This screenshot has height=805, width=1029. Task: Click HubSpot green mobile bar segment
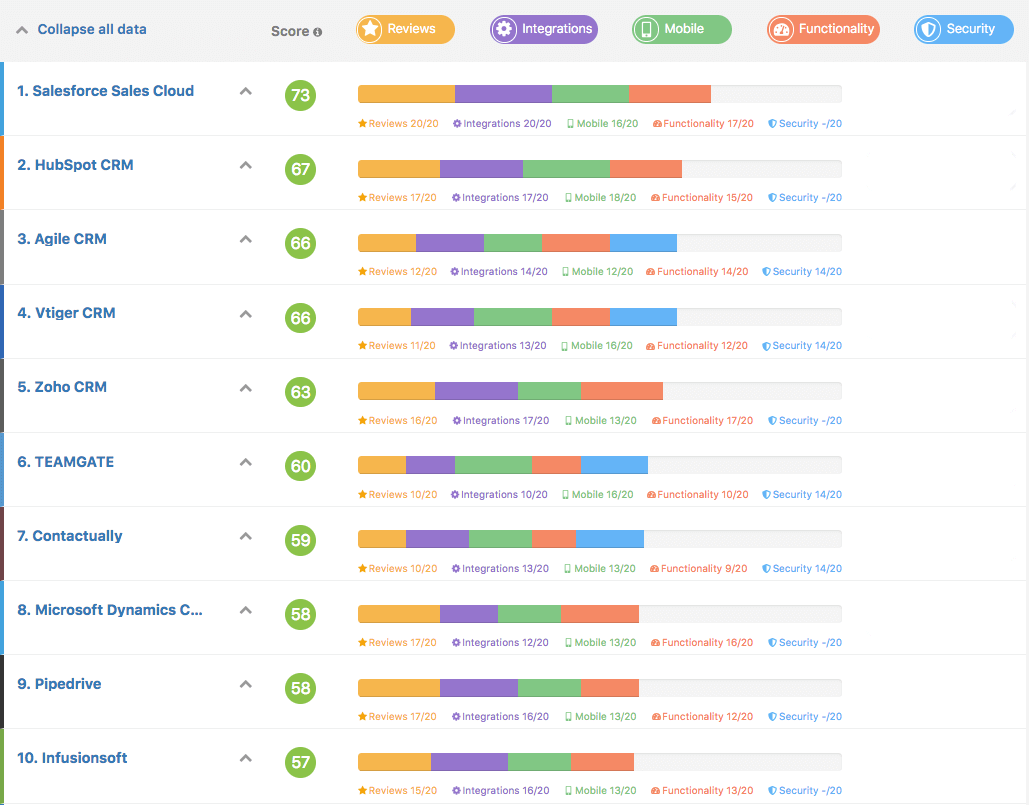coord(566,169)
